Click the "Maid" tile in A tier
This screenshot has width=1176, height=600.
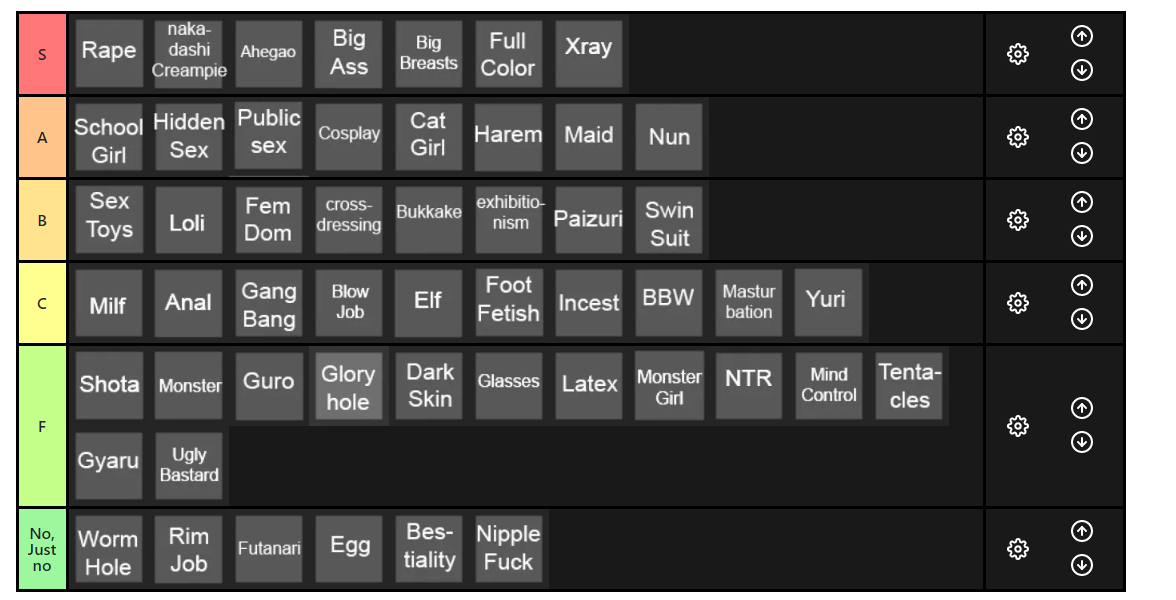[588, 136]
